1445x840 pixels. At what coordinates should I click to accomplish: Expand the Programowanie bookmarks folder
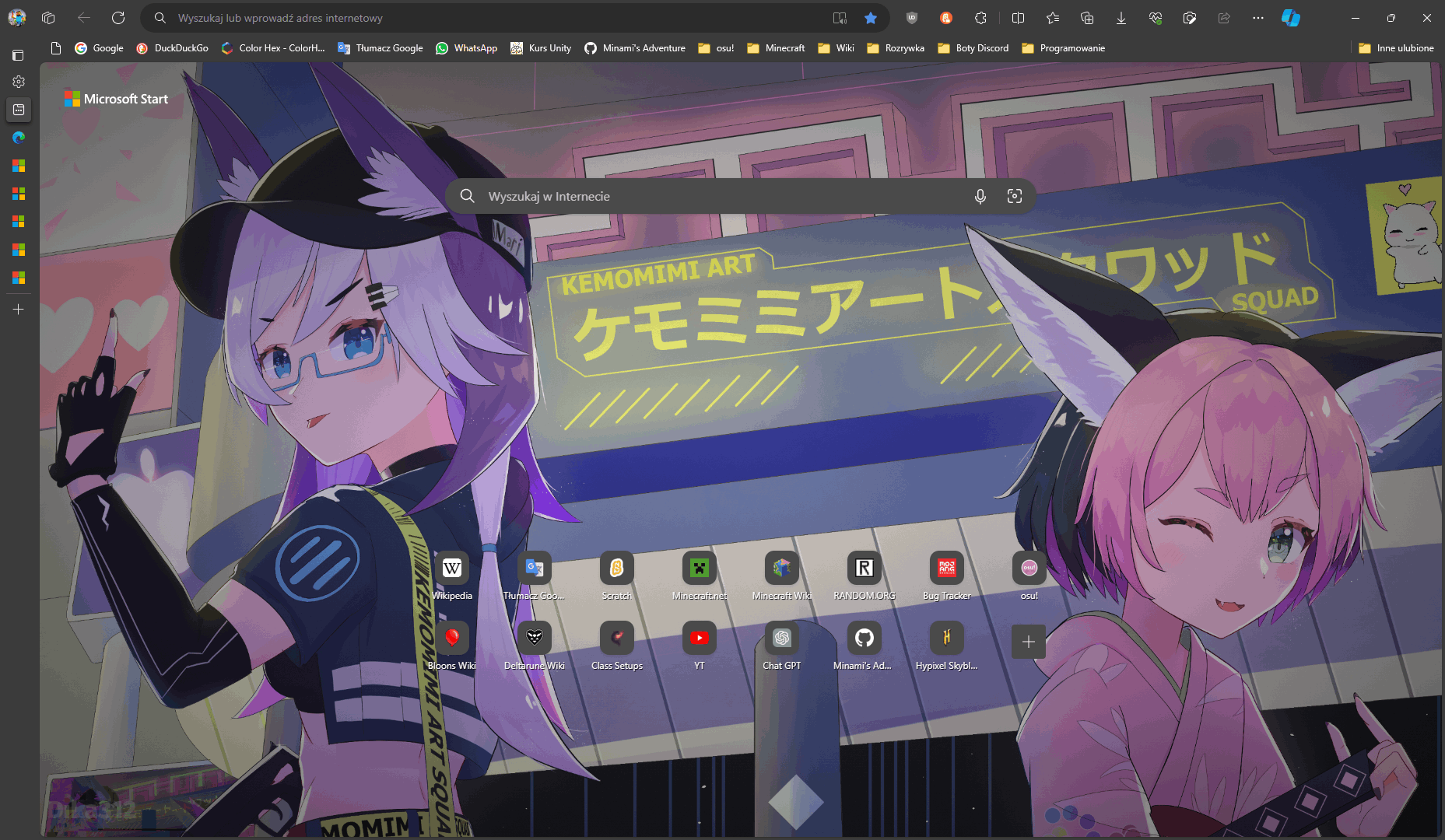point(1063,48)
